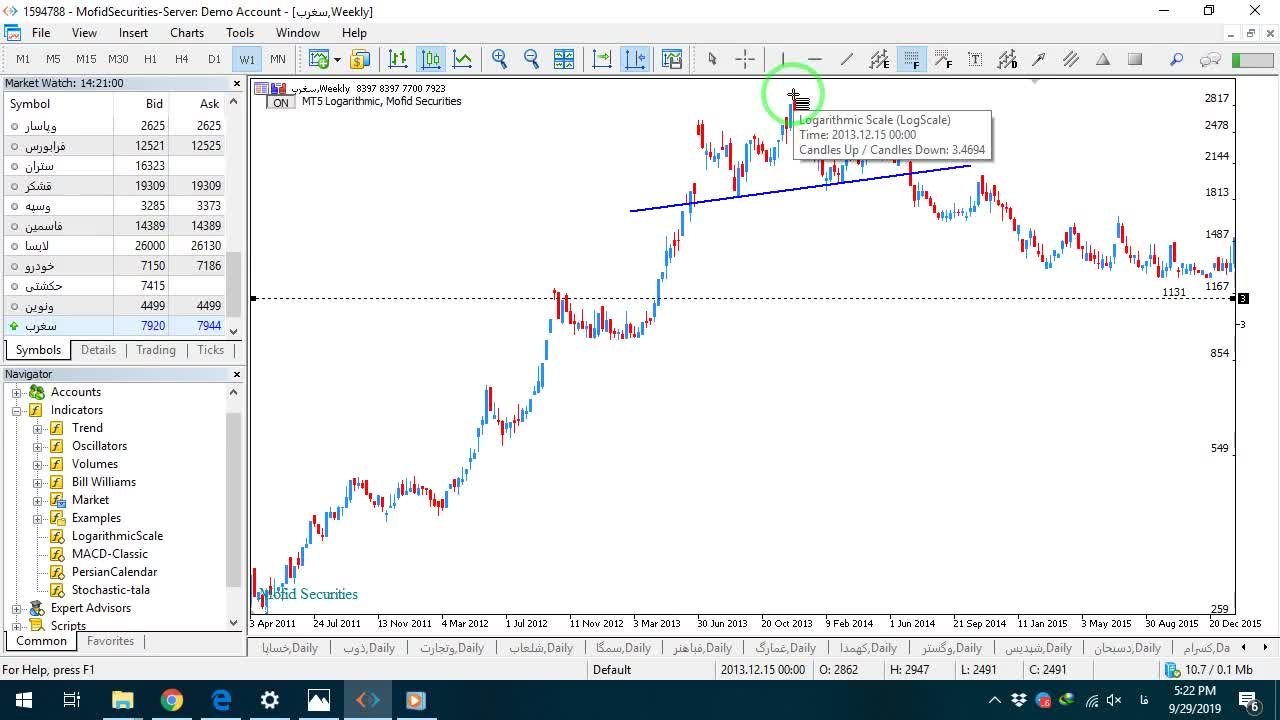The width and height of the screenshot is (1280, 720).
Task: Toggle chart shift to the end
Action: [602, 59]
